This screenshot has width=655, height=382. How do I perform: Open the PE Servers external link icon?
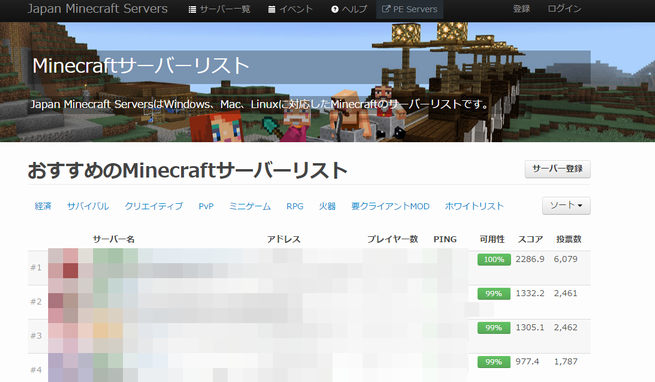coord(386,9)
